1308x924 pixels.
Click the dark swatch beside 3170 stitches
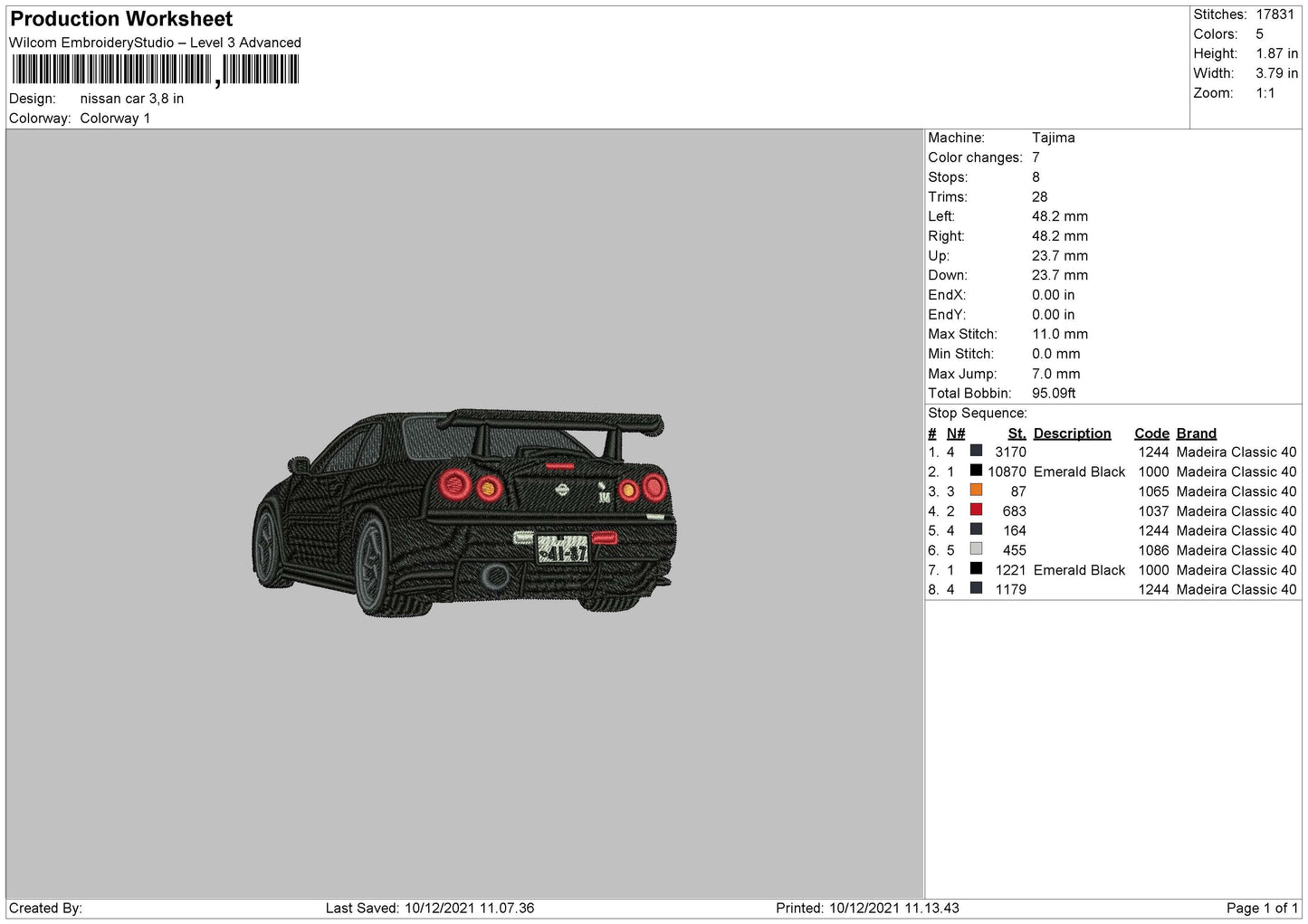point(976,451)
